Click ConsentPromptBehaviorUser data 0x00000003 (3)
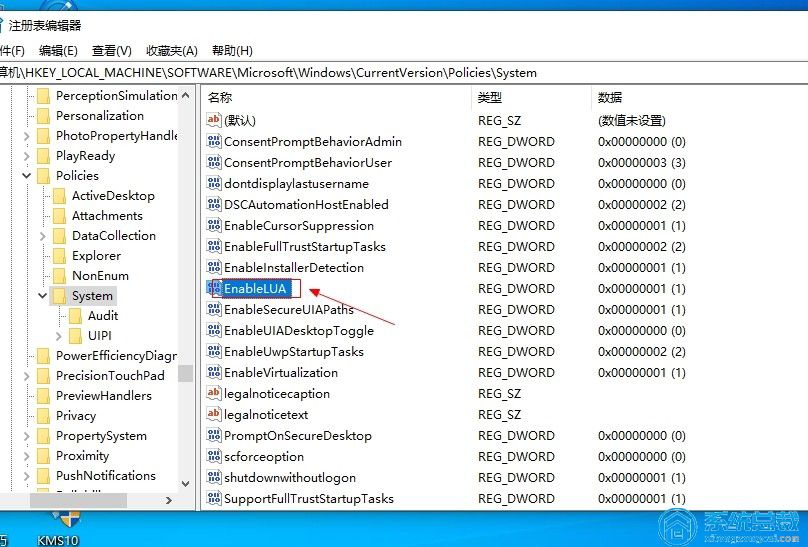This screenshot has width=808, height=547. coord(642,163)
